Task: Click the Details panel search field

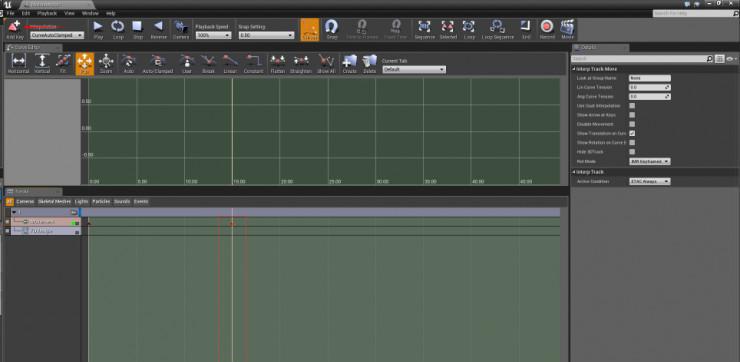Action: point(642,59)
